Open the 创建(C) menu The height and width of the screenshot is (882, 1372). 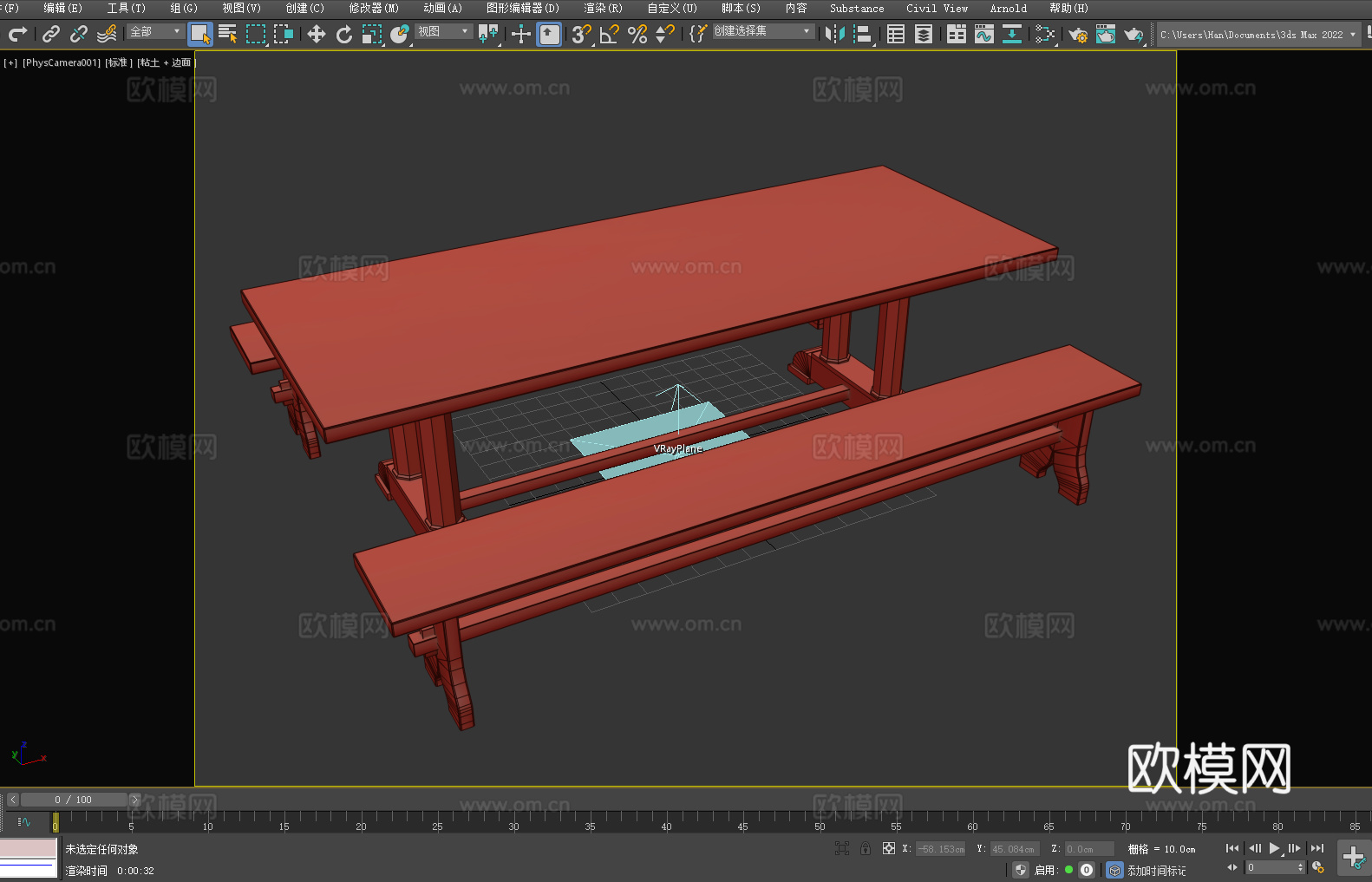[304, 8]
